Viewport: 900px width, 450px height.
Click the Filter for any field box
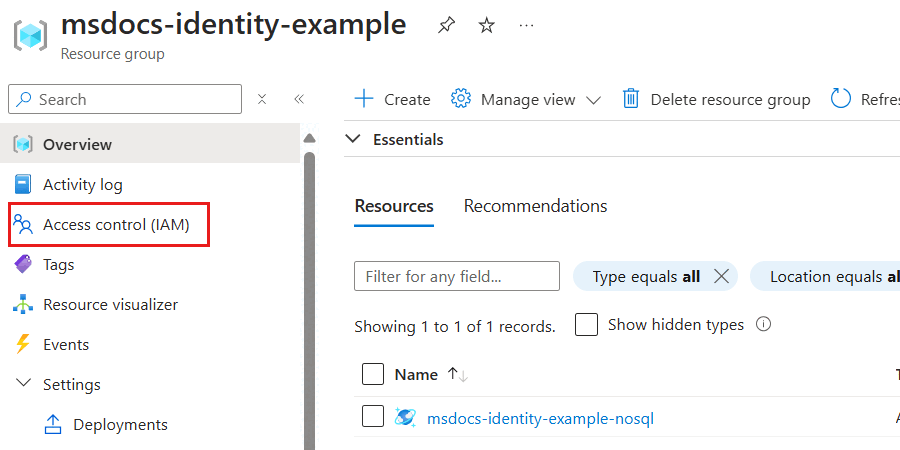457,276
